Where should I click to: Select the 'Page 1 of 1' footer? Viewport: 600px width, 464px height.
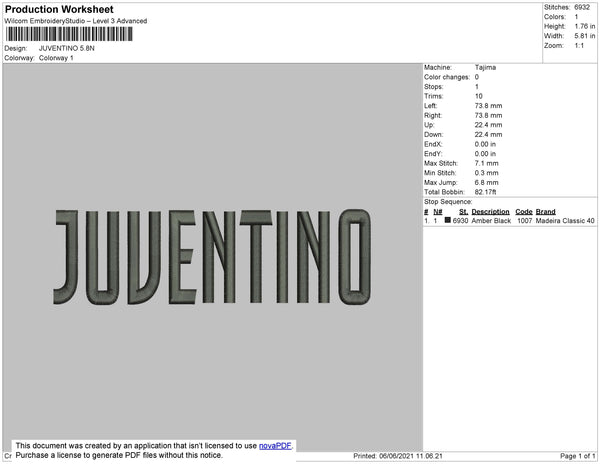(x=578, y=456)
